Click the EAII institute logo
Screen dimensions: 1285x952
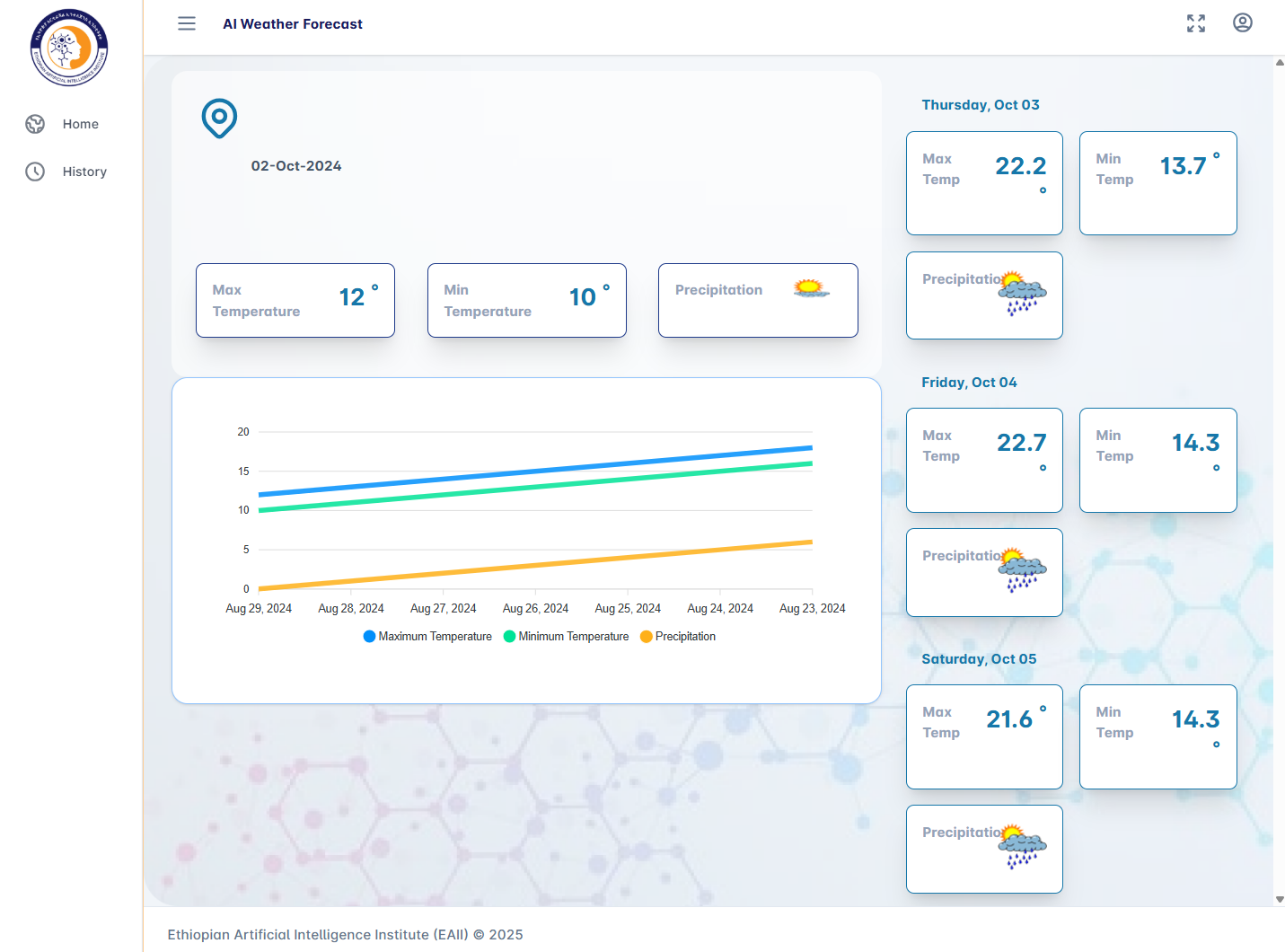69,48
